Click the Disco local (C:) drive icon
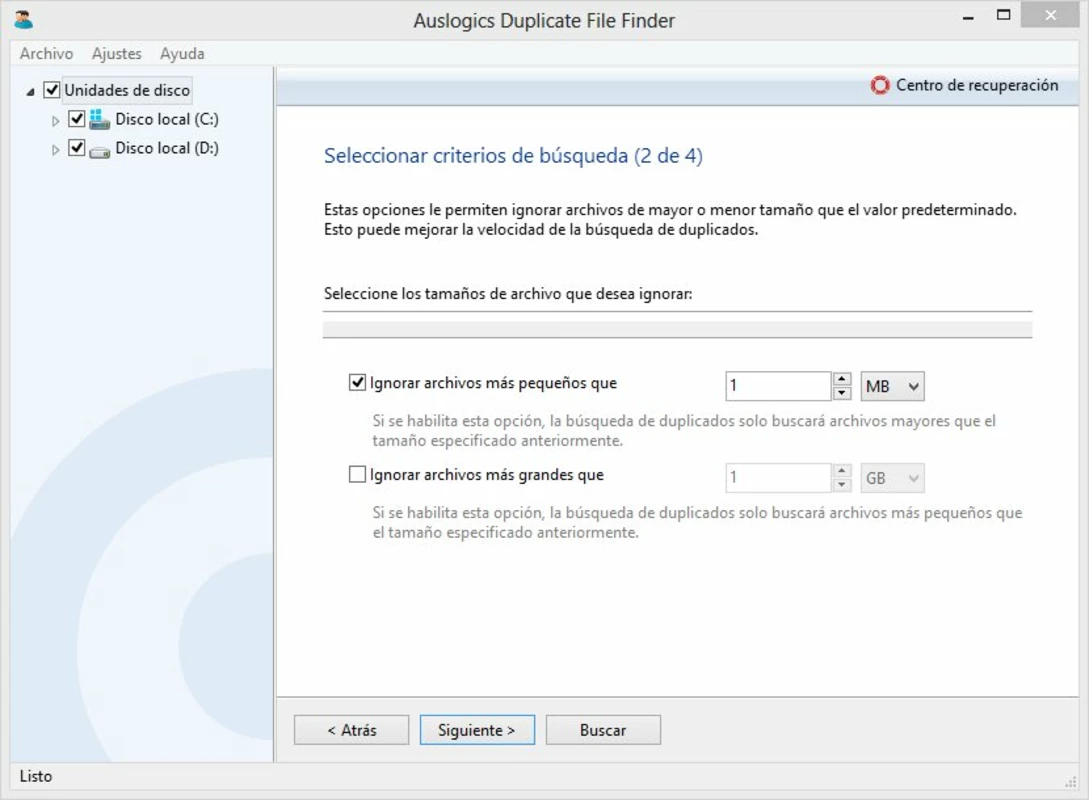Viewport: 1089px width, 800px height. [99, 119]
